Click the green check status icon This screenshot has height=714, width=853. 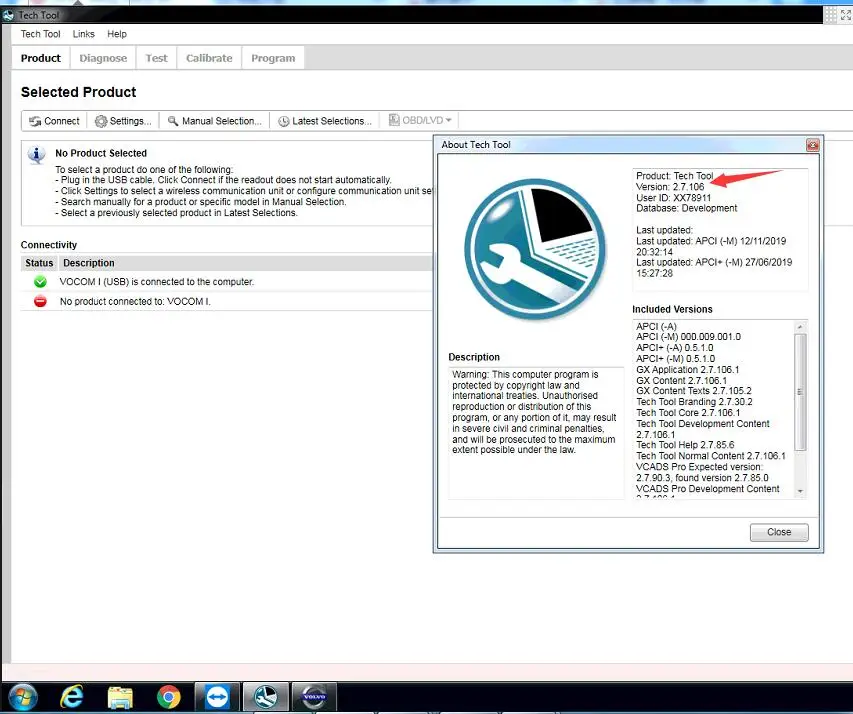click(x=40, y=282)
